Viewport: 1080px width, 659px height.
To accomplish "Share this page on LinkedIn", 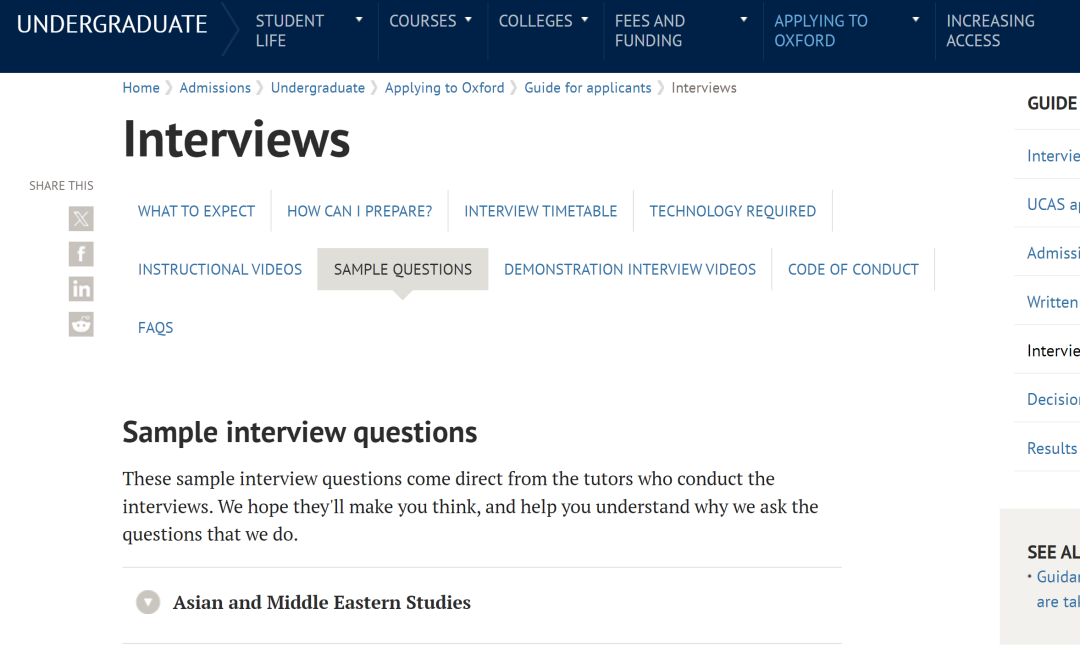I will click(x=81, y=289).
